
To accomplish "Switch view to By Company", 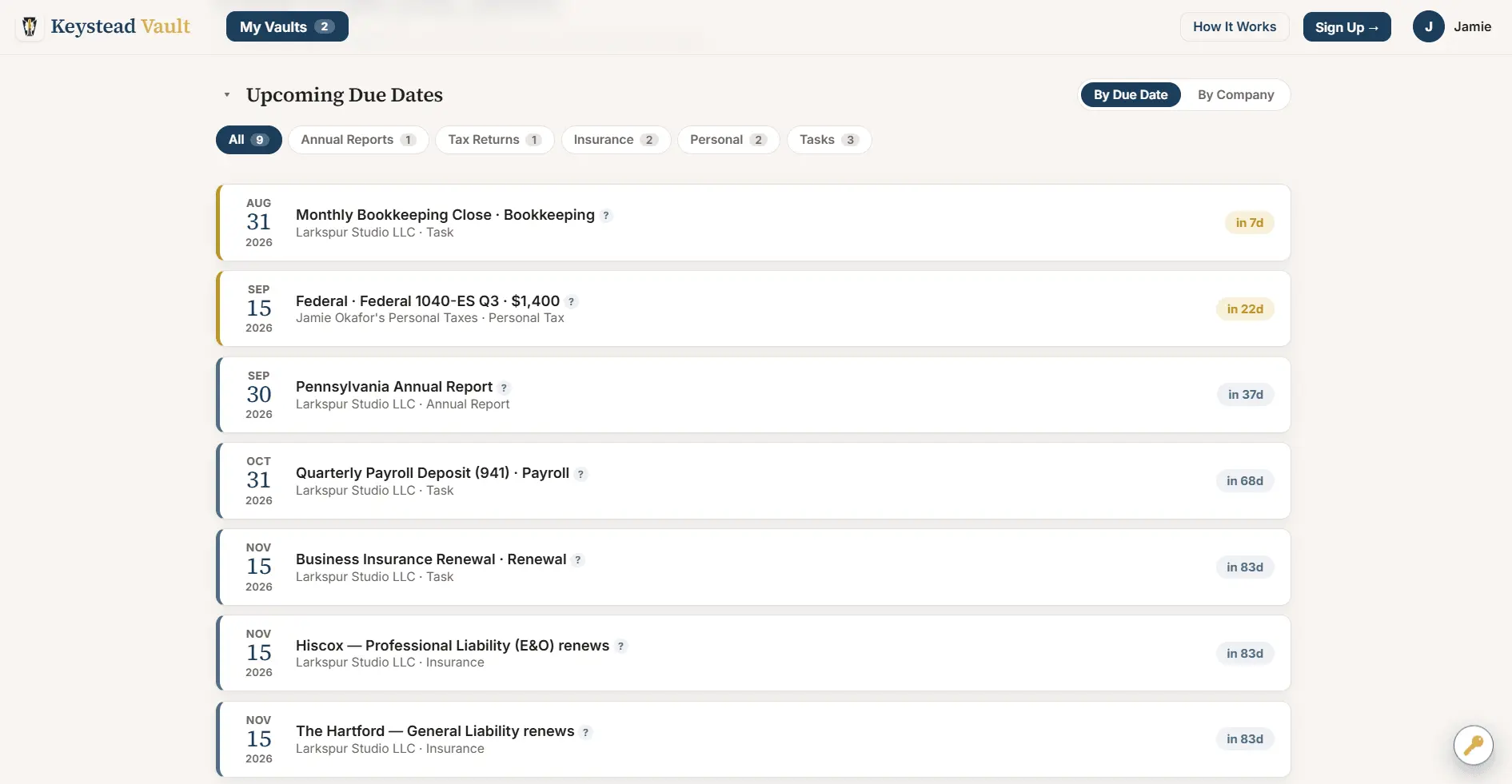I will pyautogui.click(x=1235, y=94).
